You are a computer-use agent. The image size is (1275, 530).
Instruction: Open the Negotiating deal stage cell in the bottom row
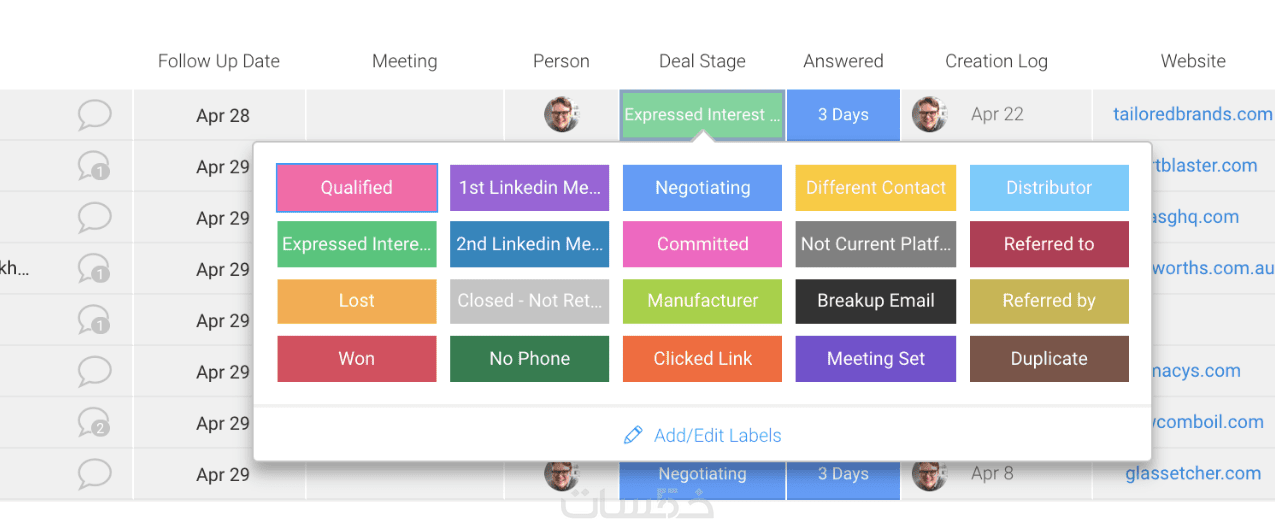(702, 474)
